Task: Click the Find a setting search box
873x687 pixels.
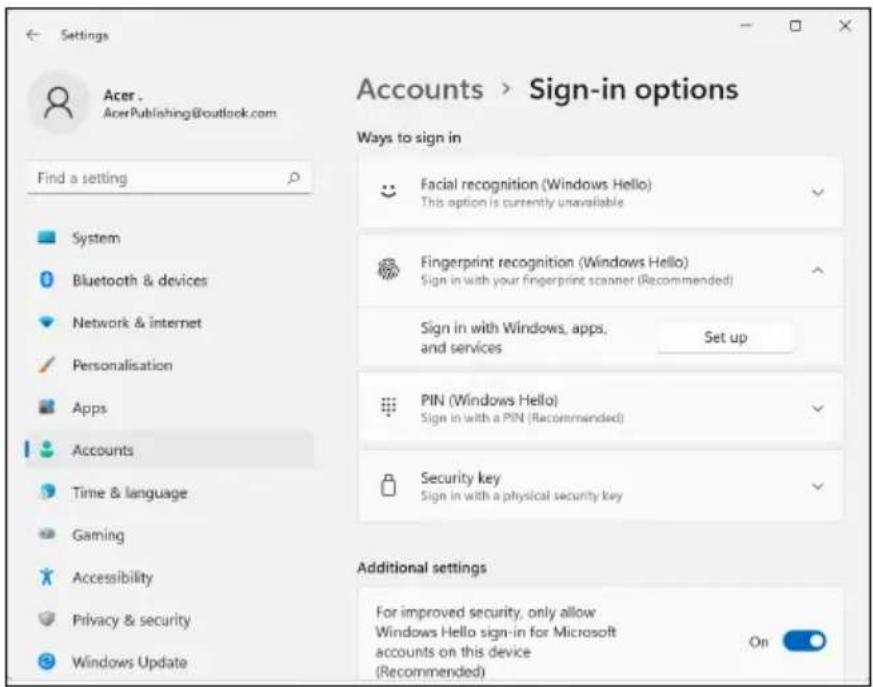Action: [169, 178]
